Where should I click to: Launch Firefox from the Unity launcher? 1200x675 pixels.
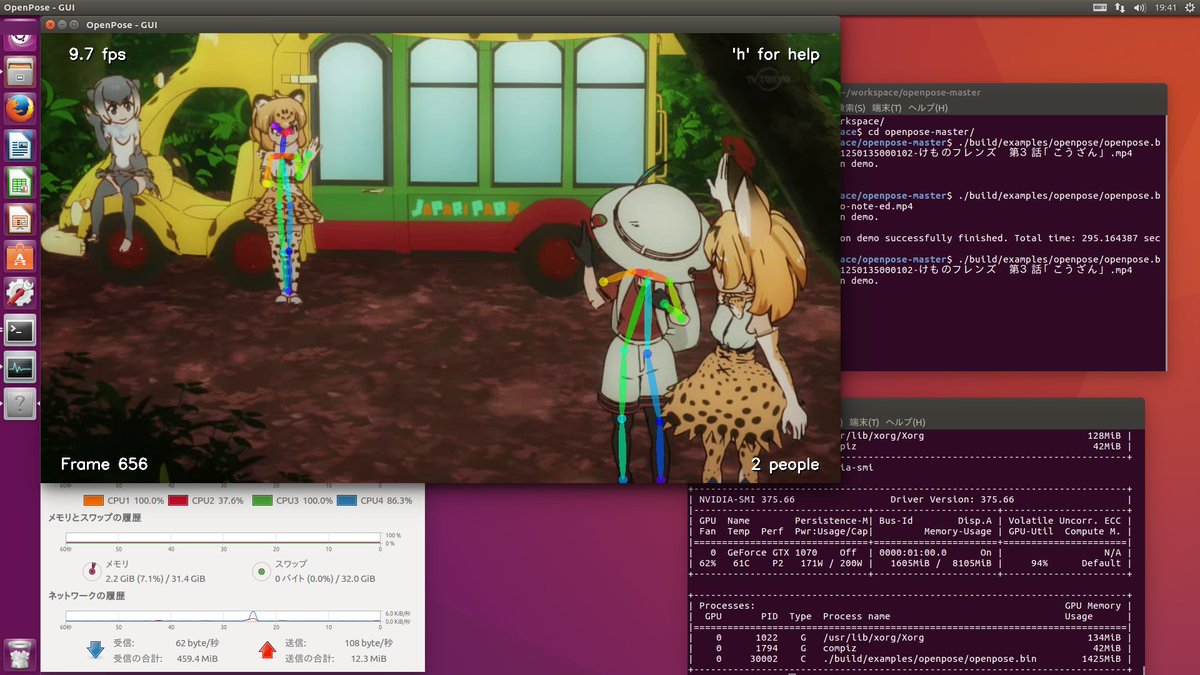(20, 108)
